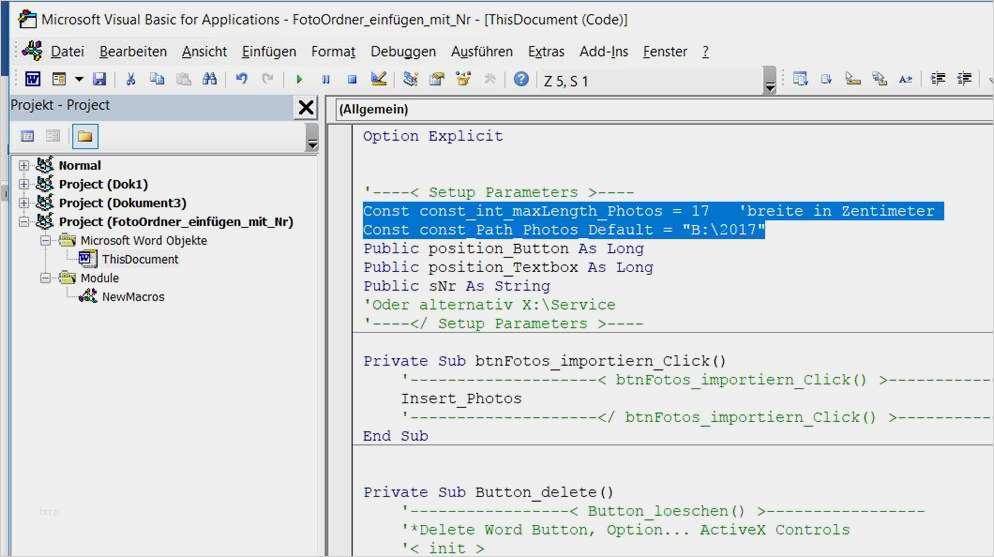Click the Copy toolbar icon

coord(157,79)
